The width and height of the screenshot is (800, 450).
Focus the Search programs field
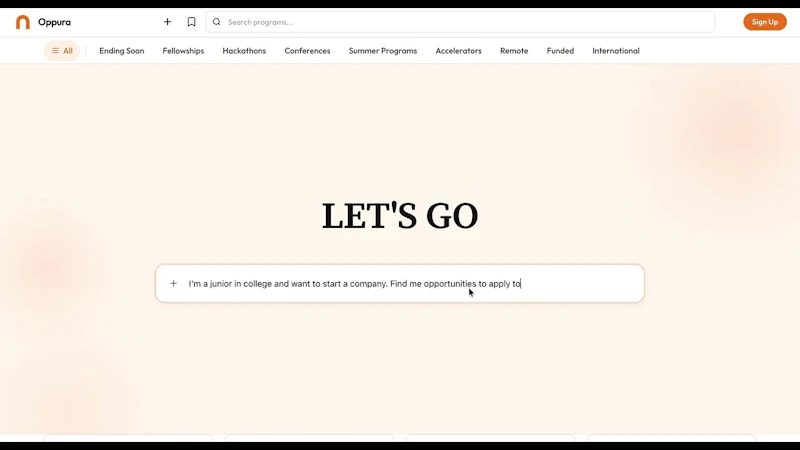coord(460,22)
